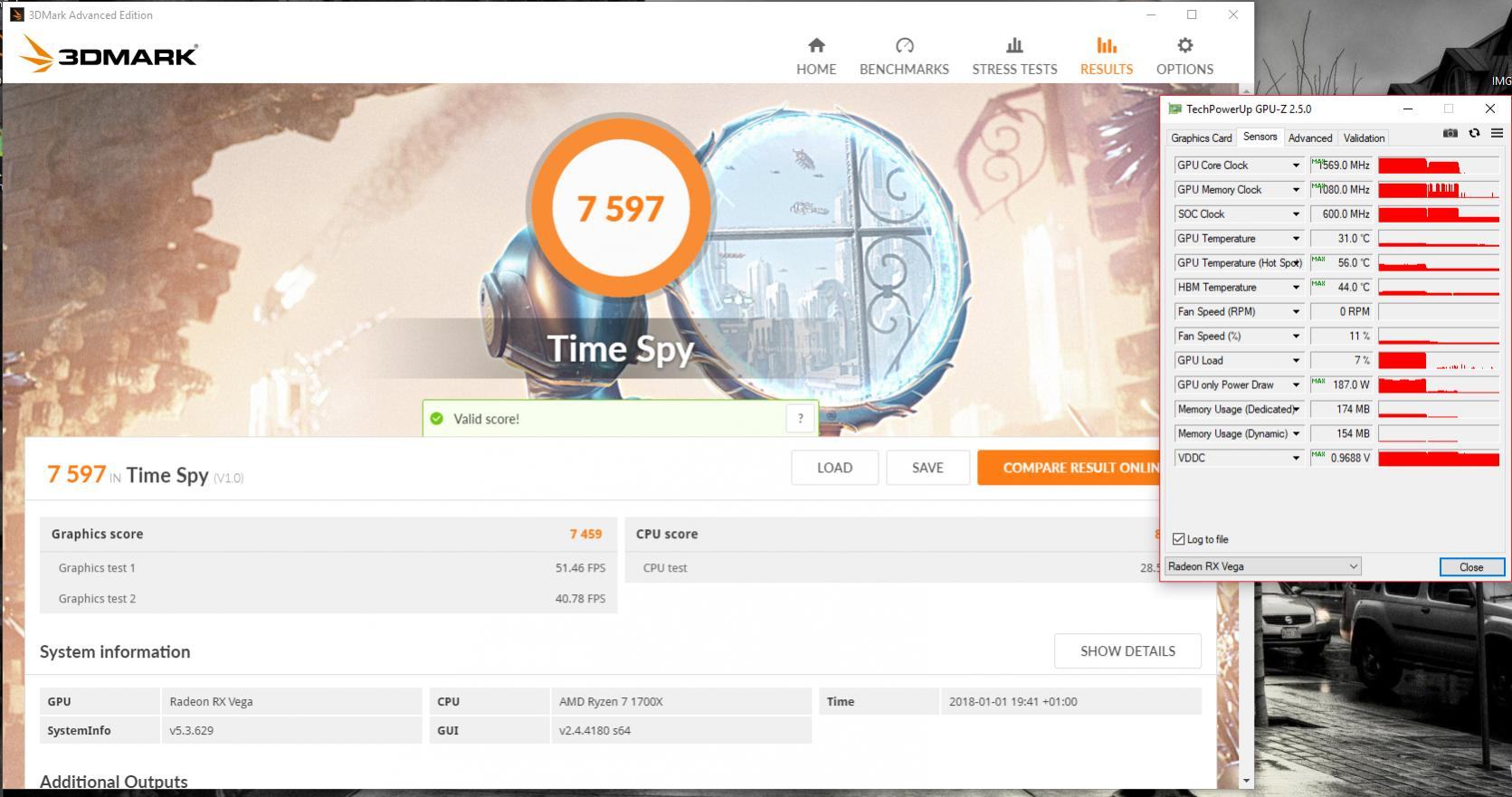This screenshot has height=797, width=1512.
Task: Click the GUI version v2.4.4180 s64
Action: pyautogui.click(x=594, y=730)
